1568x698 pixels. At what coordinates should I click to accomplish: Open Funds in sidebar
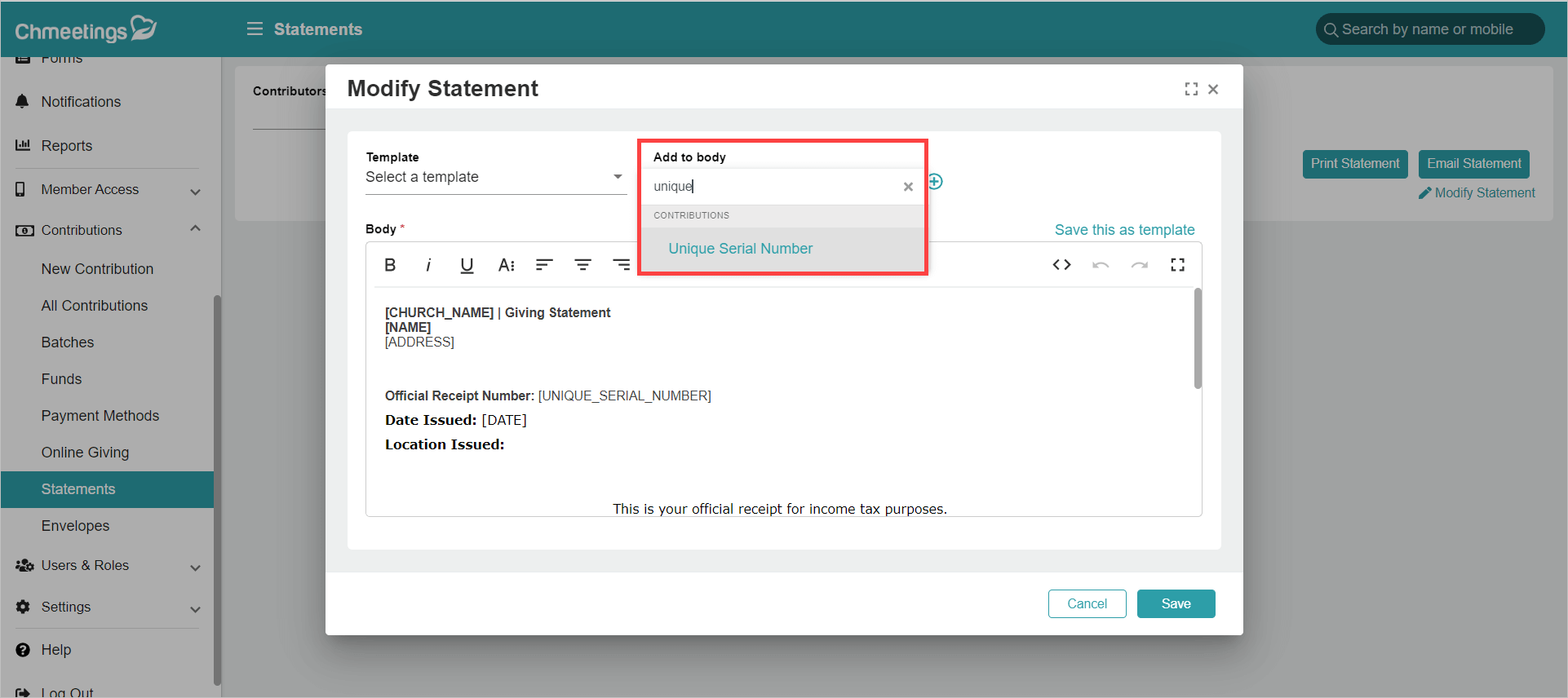(x=61, y=379)
